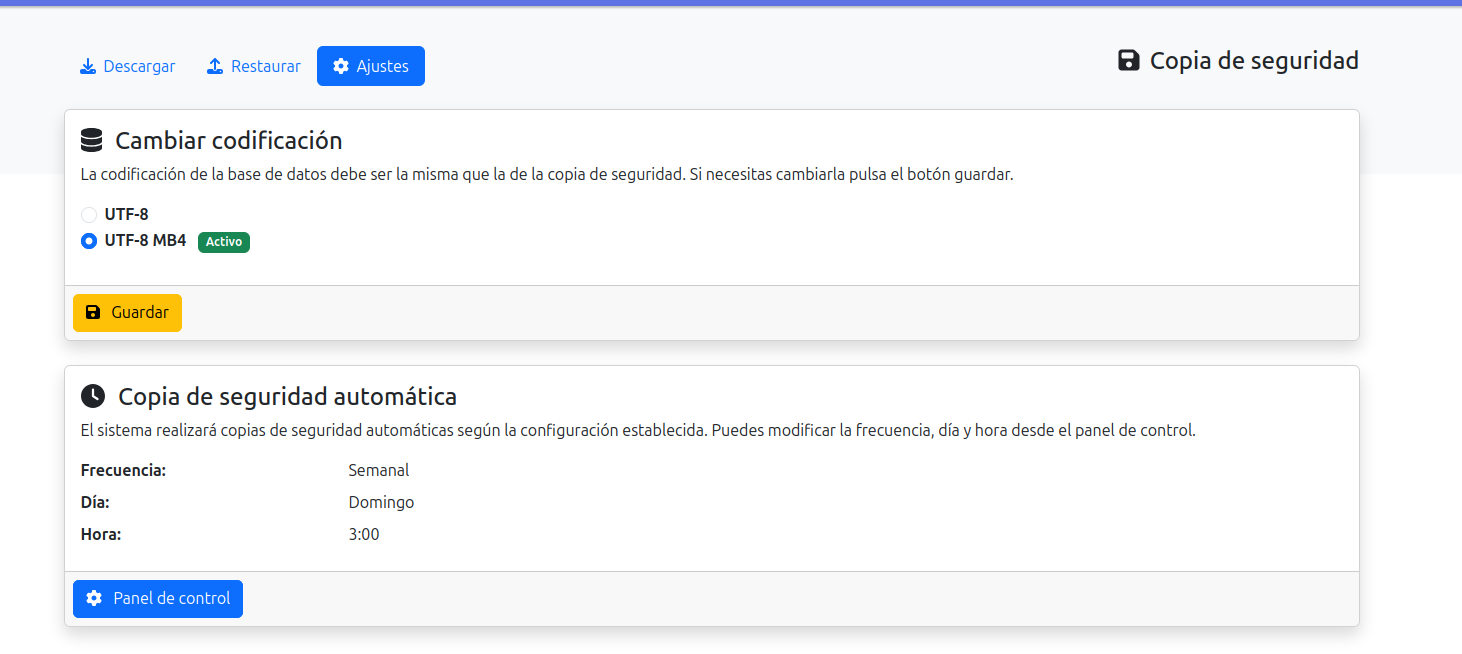Viewport: 1462px width, 654px height.
Task: Click the download icon beside Descargar
Action: (x=87, y=66)
